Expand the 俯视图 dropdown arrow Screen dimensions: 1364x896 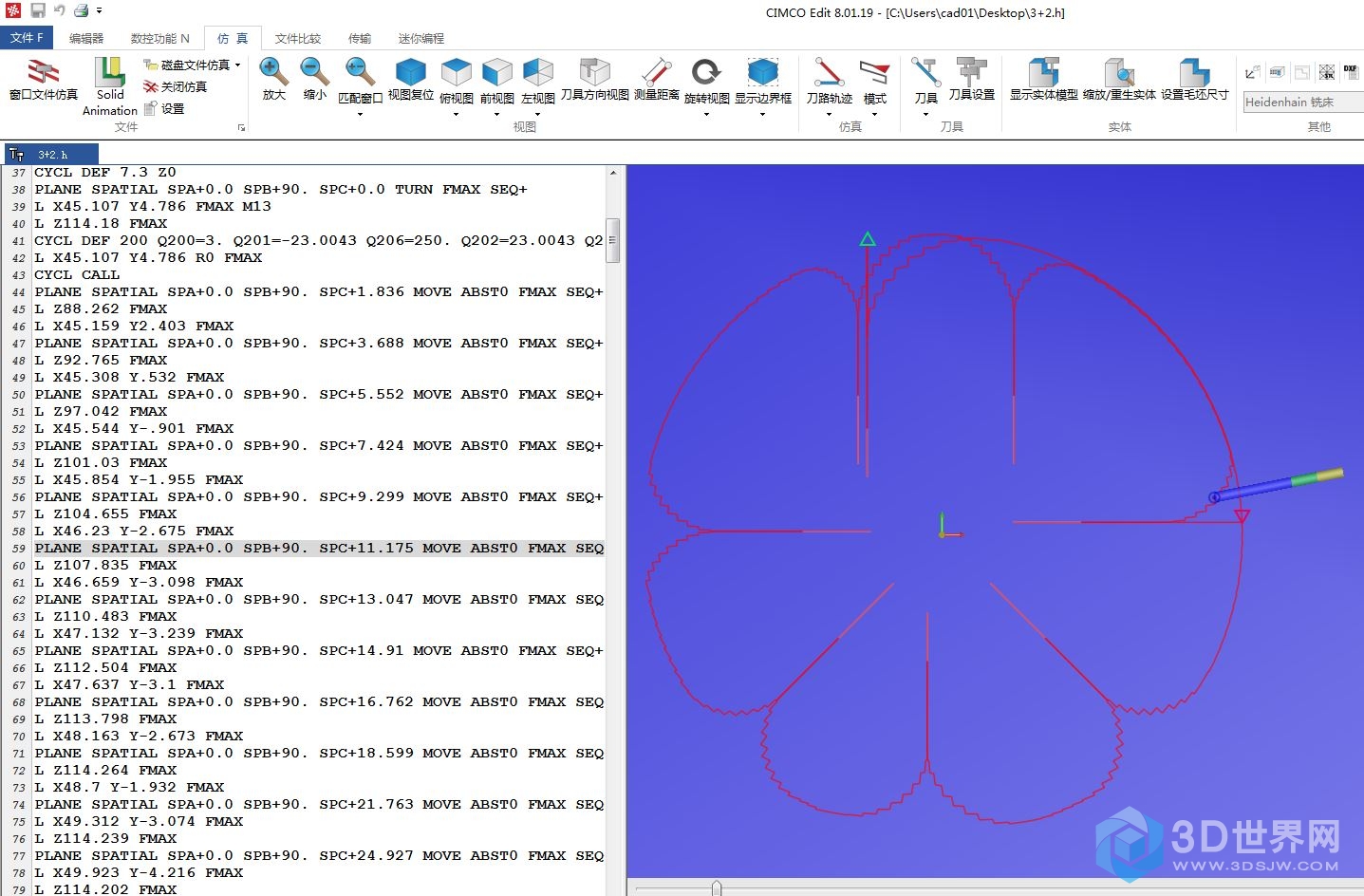(x=457, y=115)
